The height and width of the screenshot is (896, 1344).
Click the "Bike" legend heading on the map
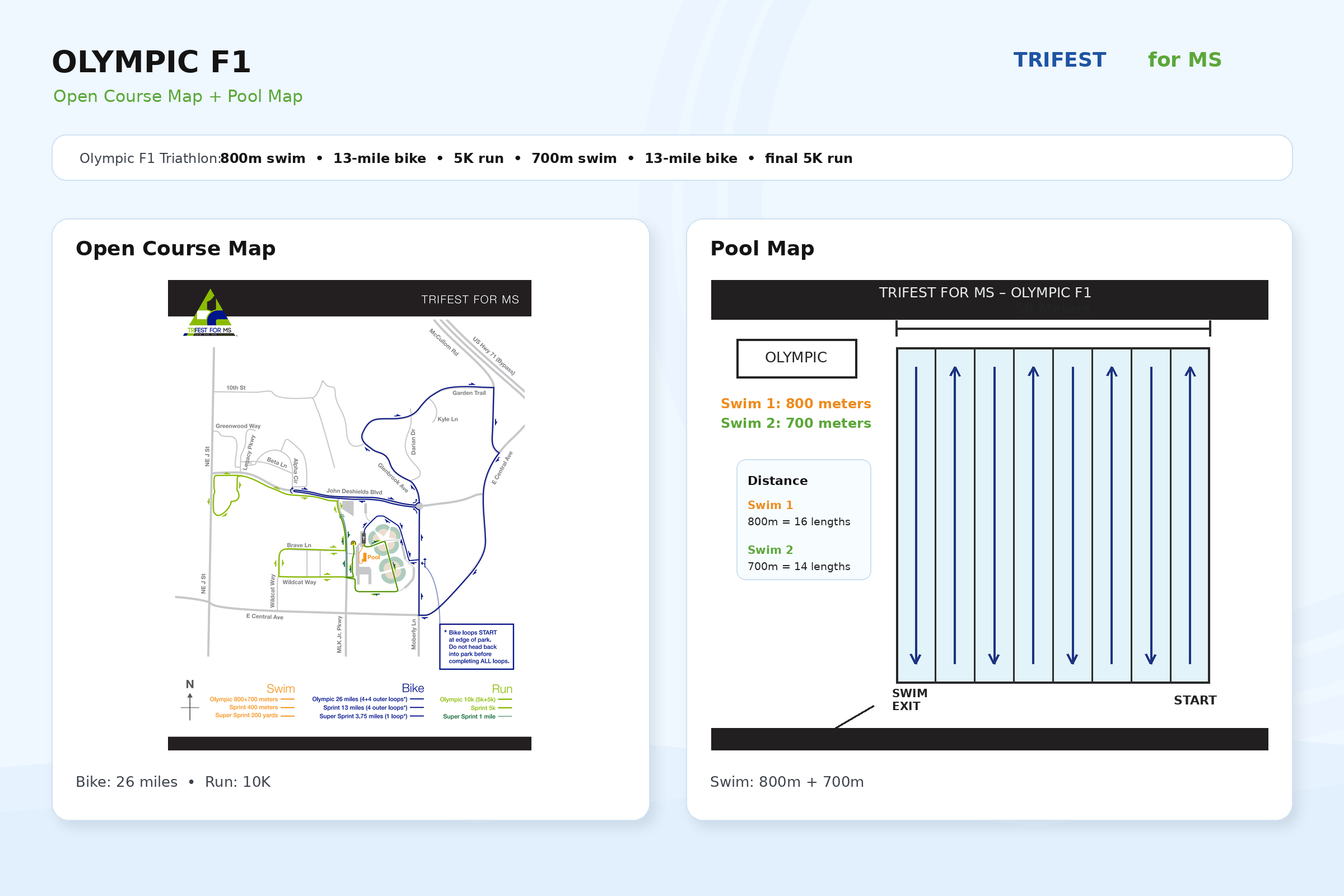(413, 688)
